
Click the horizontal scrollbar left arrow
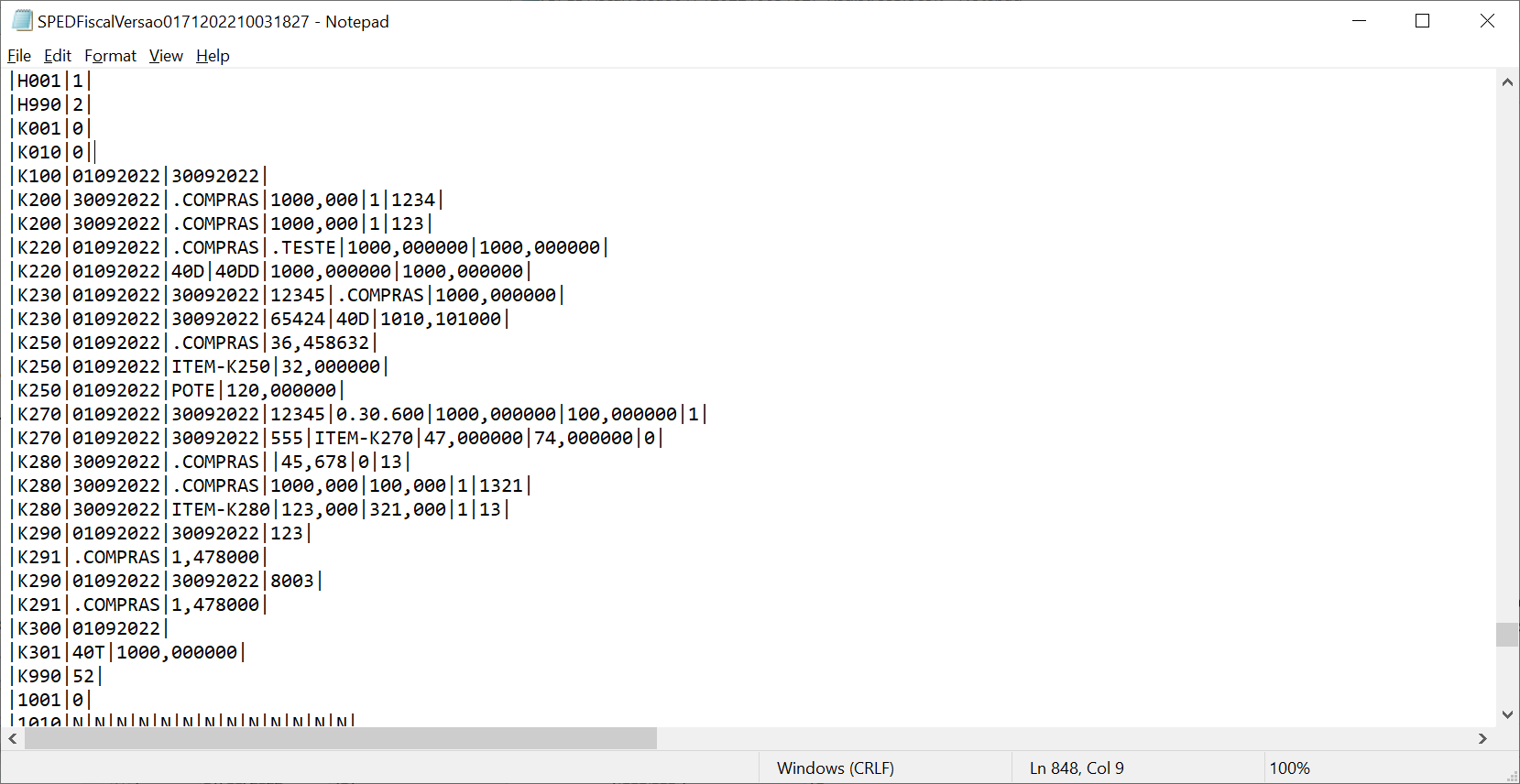tap(13, 738)
